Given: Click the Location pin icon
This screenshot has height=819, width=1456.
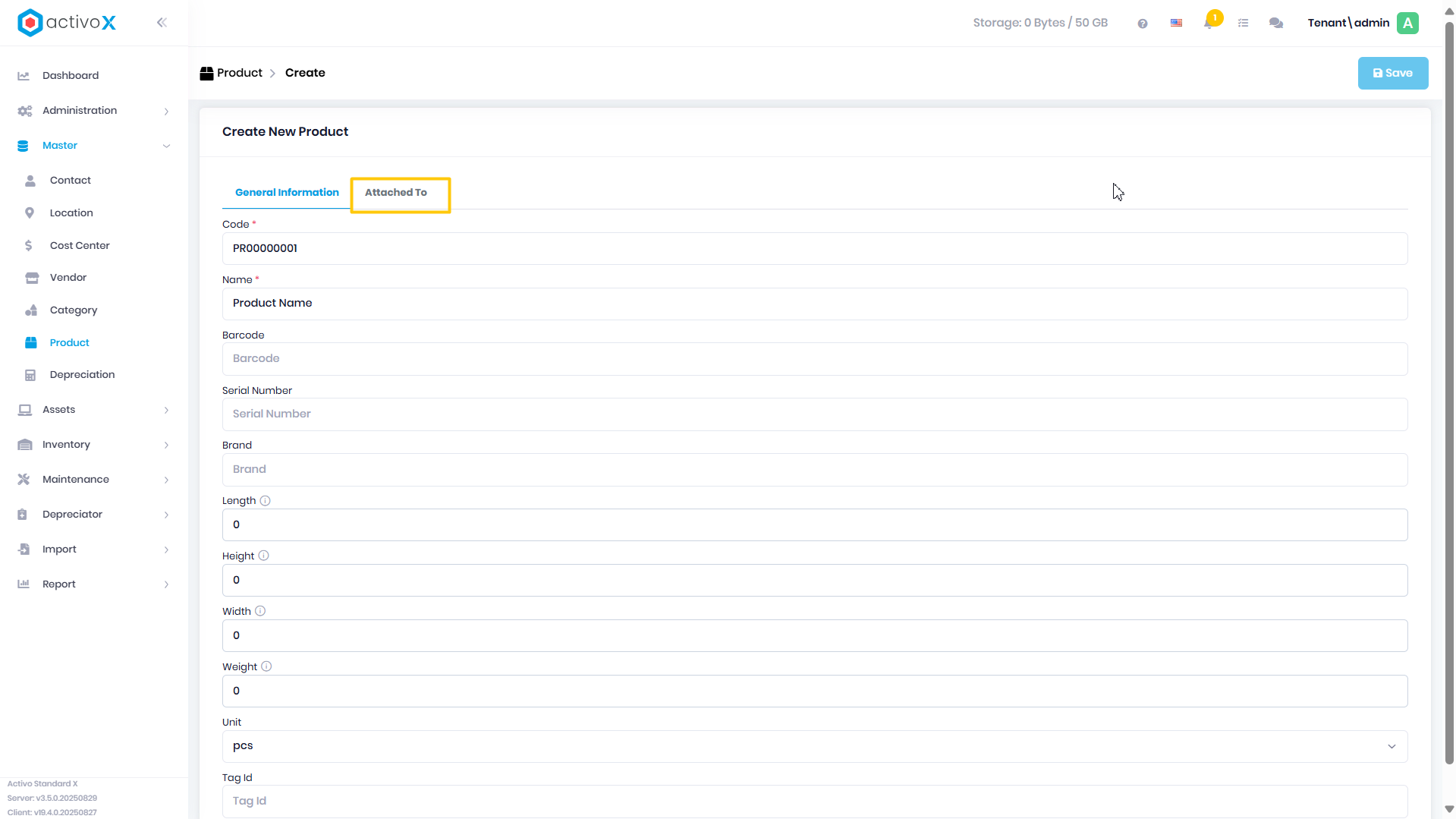Looking at the screenshot, I should tap(30, 213).
